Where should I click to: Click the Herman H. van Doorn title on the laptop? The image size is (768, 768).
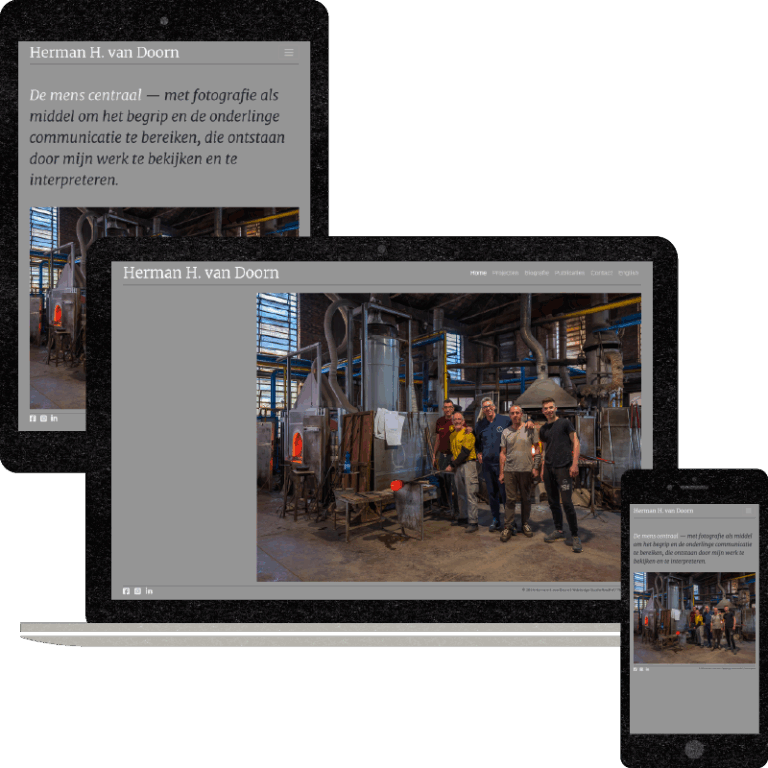[201, 273]
